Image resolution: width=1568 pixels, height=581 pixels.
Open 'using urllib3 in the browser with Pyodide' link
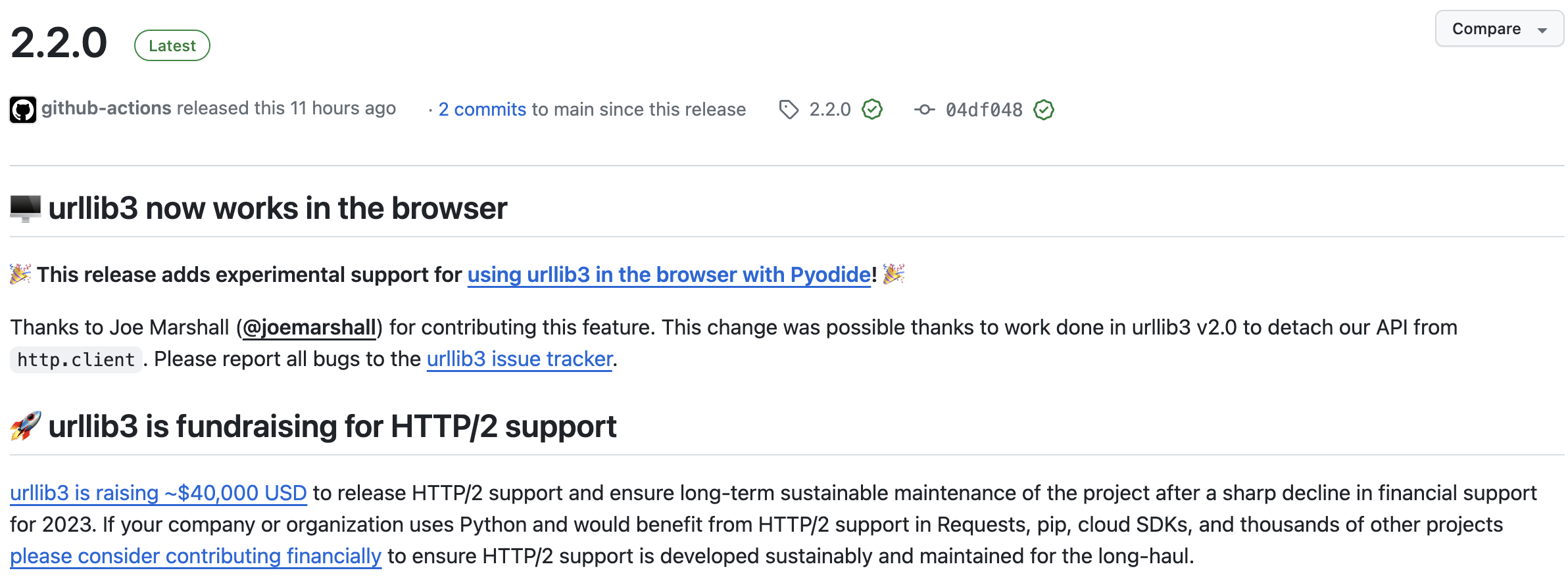tap(669, 275)
